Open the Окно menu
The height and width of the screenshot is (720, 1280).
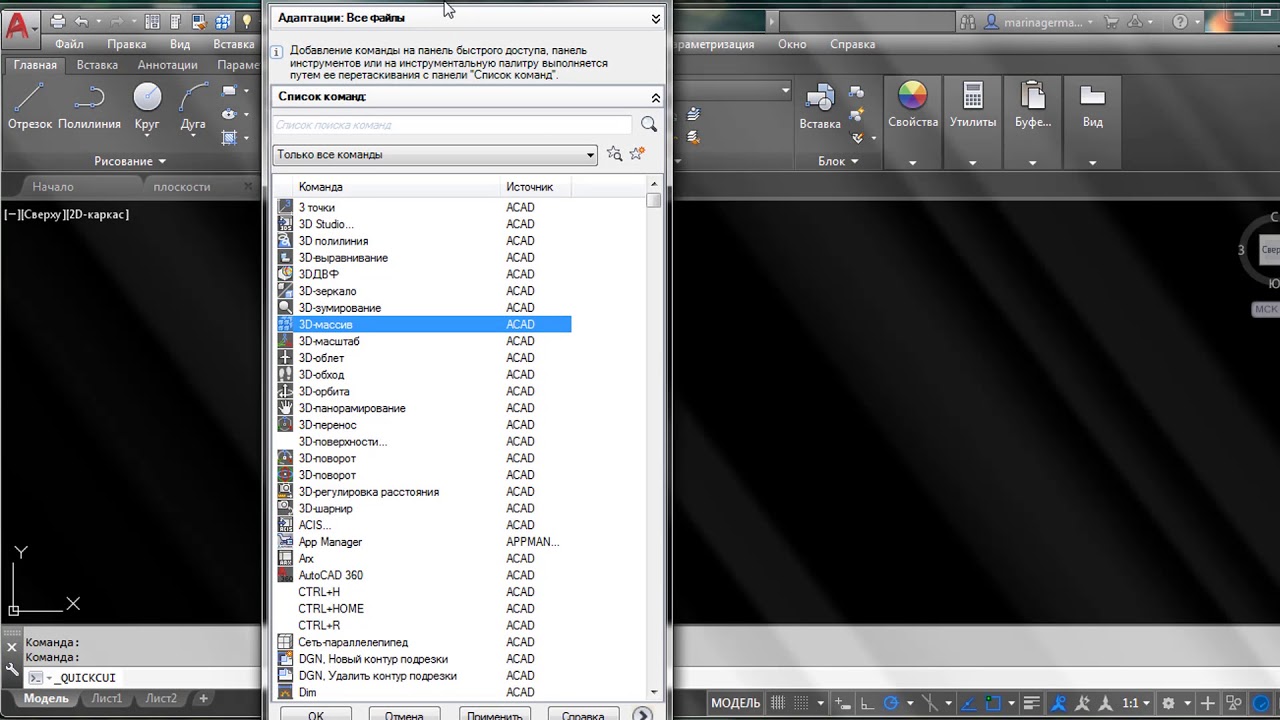(x=792, y=44)
